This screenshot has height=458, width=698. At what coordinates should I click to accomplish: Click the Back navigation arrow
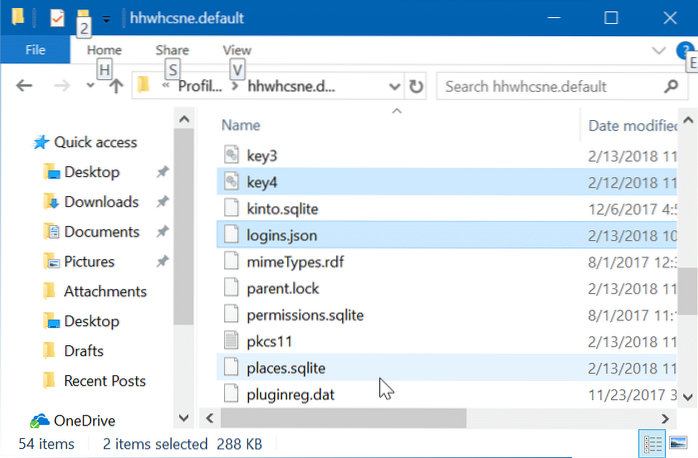point(24,86)
